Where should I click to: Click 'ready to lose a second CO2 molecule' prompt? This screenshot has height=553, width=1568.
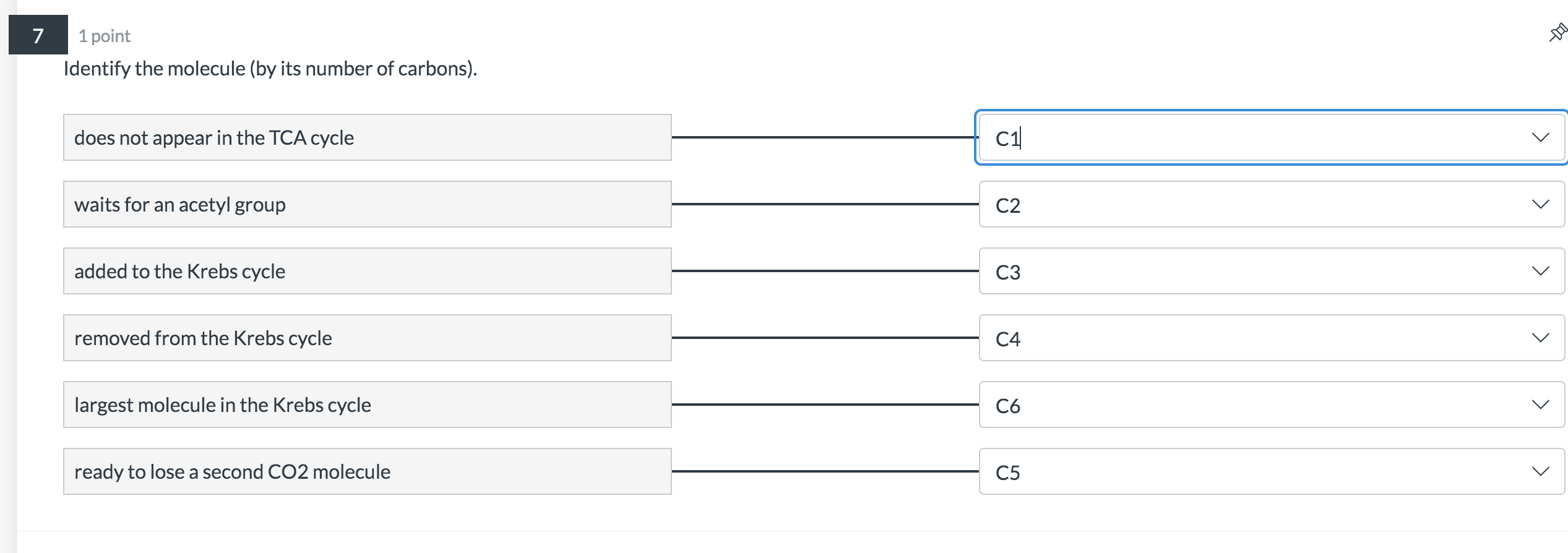click(x=368, y=471)
